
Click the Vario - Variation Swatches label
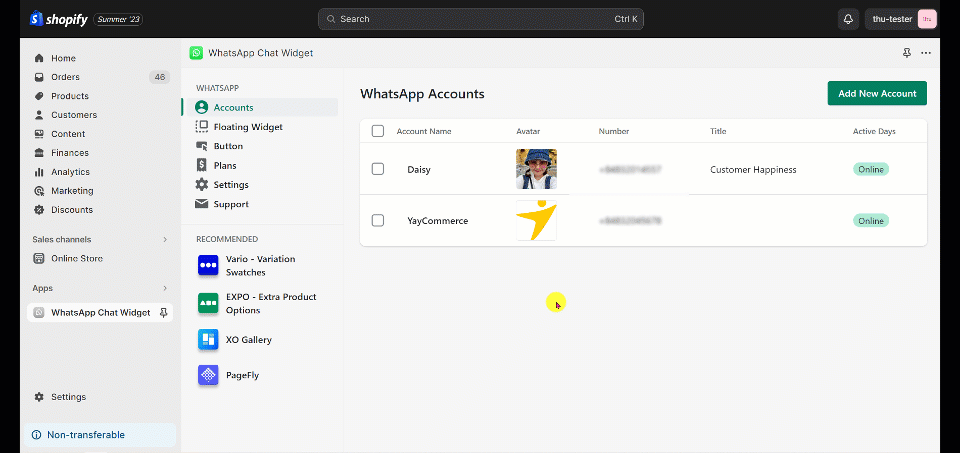[x=261, y=266]
